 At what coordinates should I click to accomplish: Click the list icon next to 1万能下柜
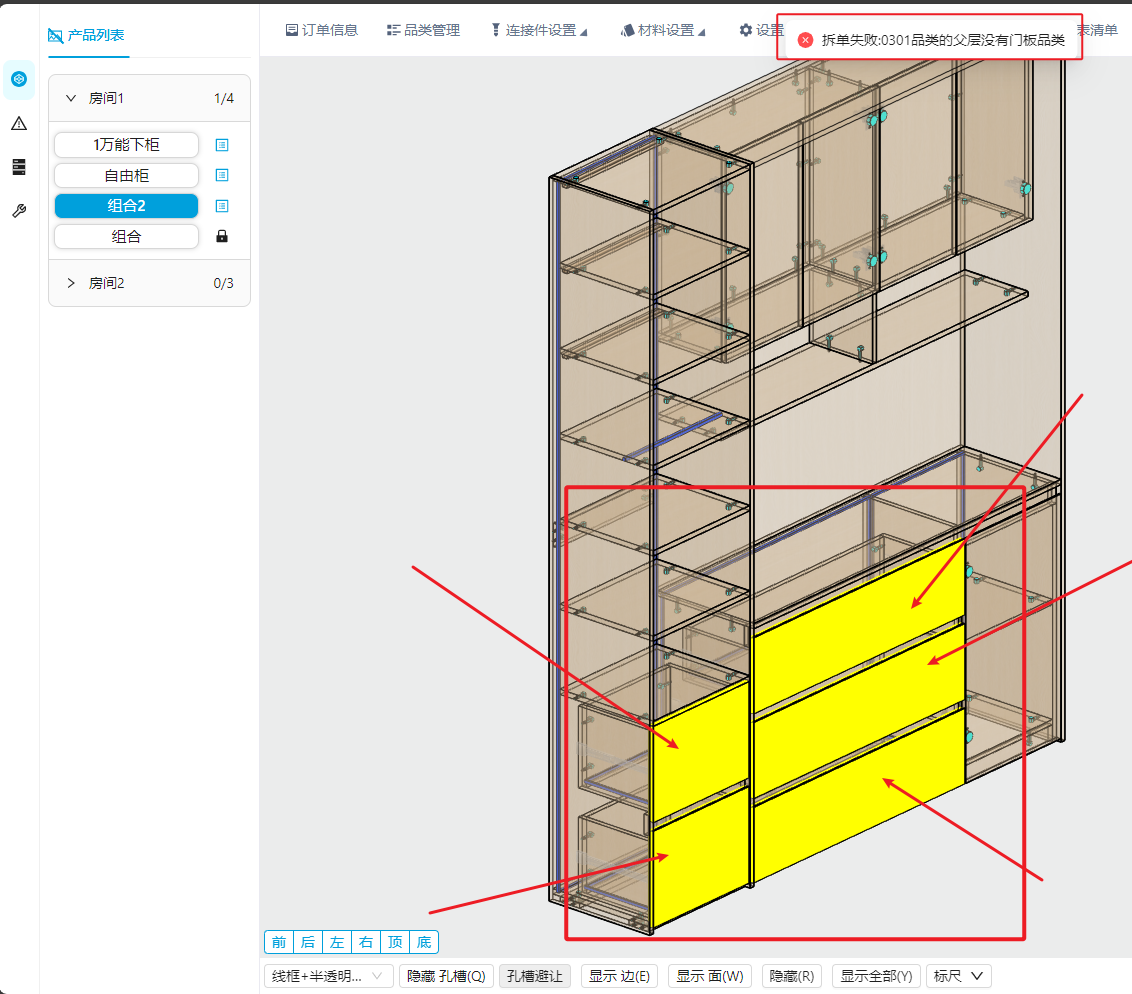pyautogui.click(x=222, y=145)
